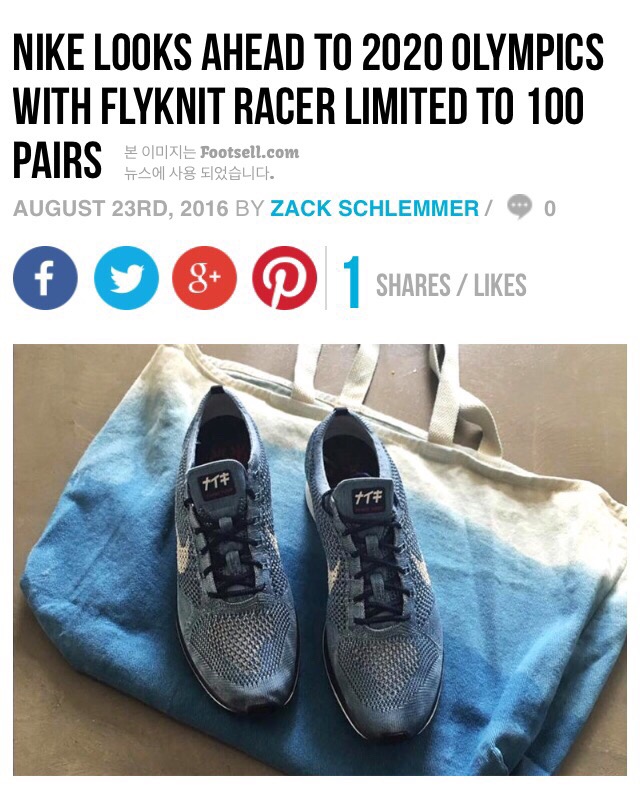Open the Nike Flyknit Racer headline
The height and width of the screenshot is (797, 640).
pos(308,106)
